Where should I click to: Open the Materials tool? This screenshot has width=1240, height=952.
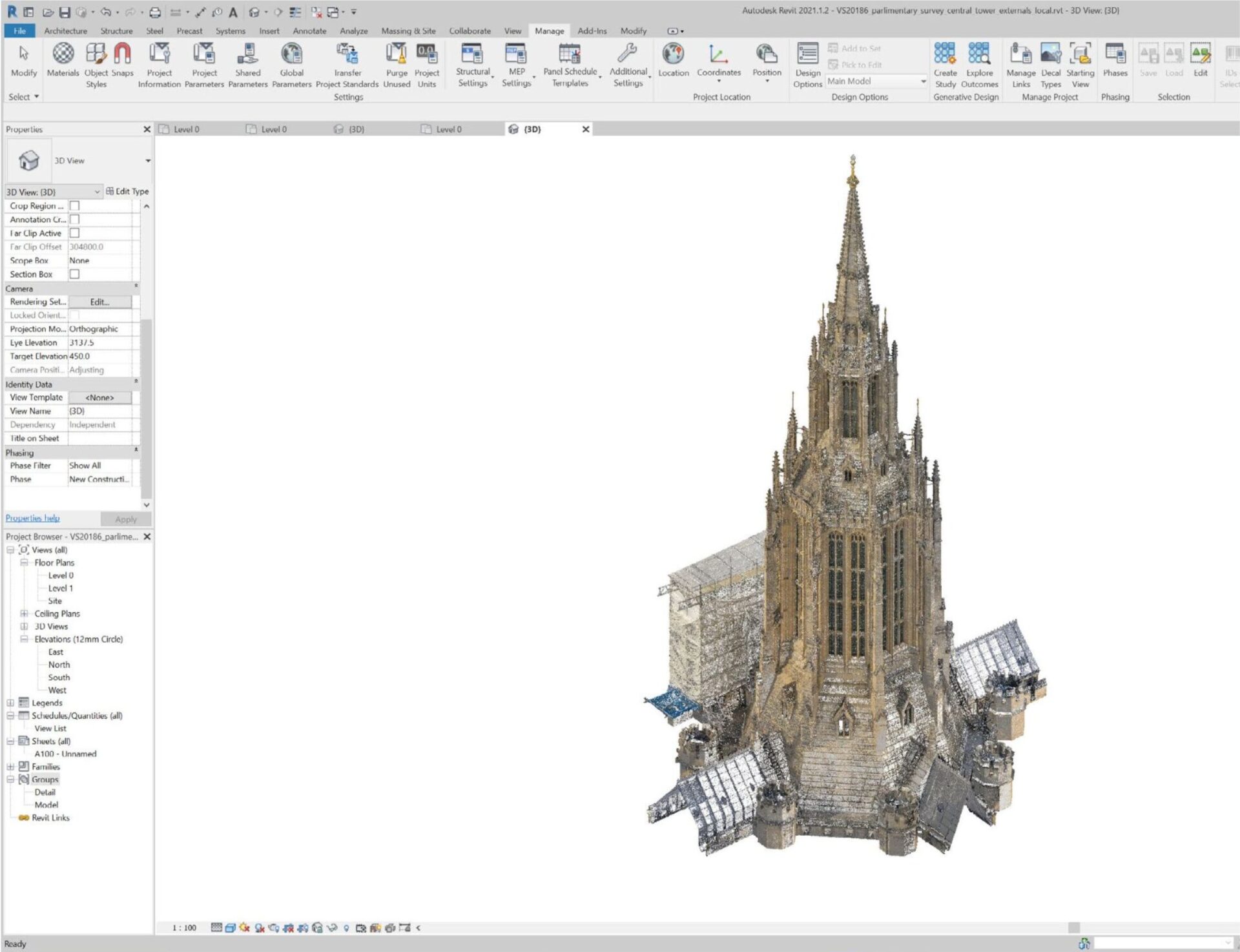(63, 60)
